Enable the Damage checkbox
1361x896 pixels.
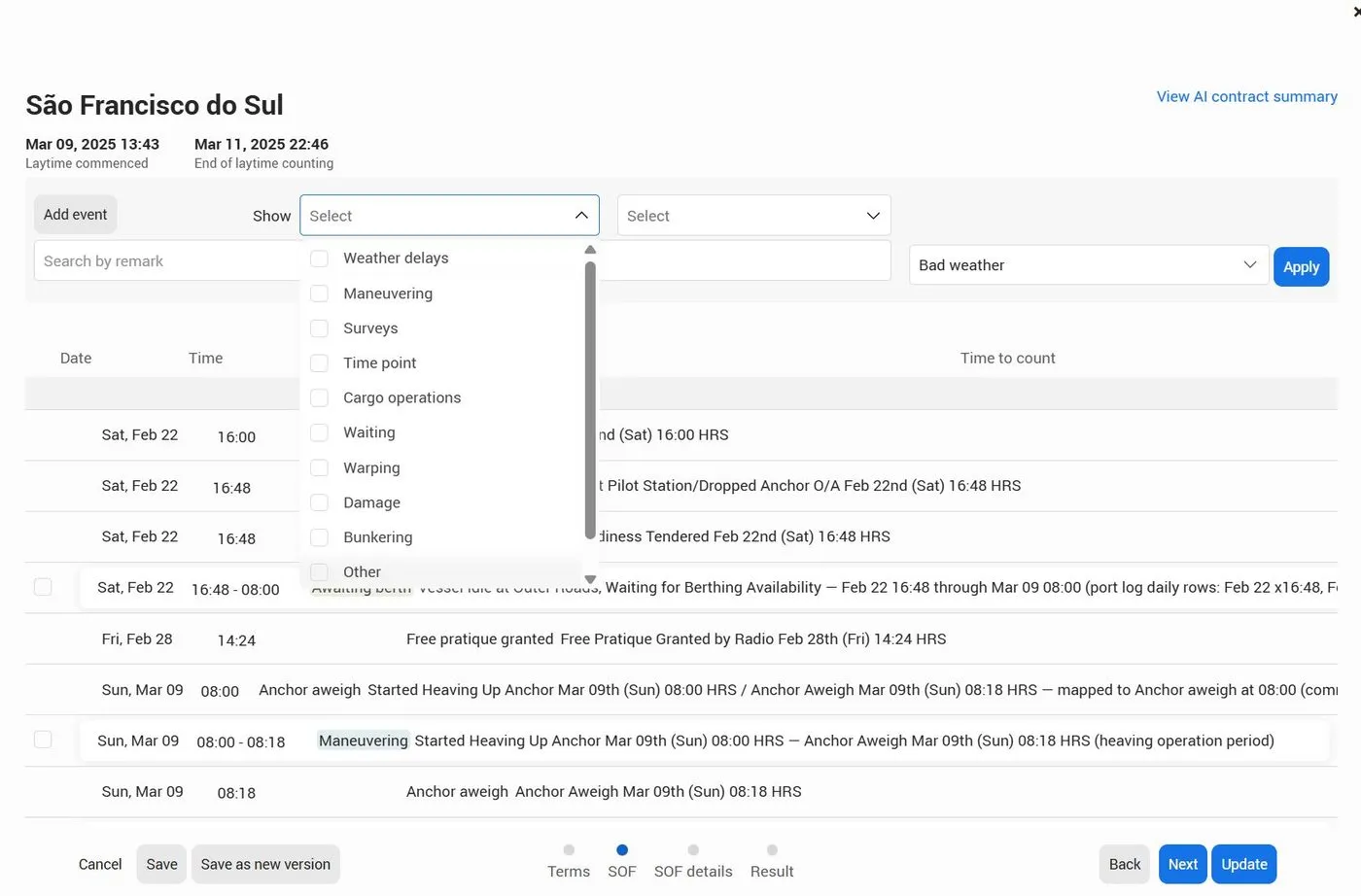pos(319,502)
